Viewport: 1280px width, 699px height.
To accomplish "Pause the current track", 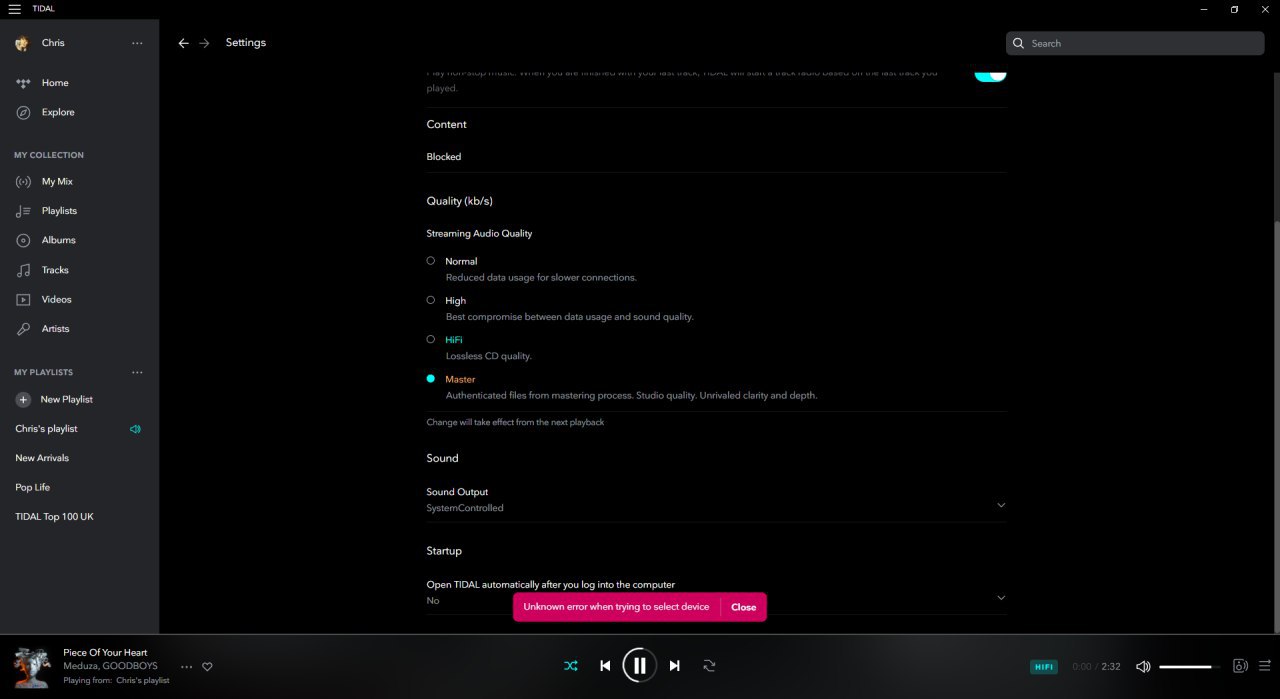I will [639, 665].
